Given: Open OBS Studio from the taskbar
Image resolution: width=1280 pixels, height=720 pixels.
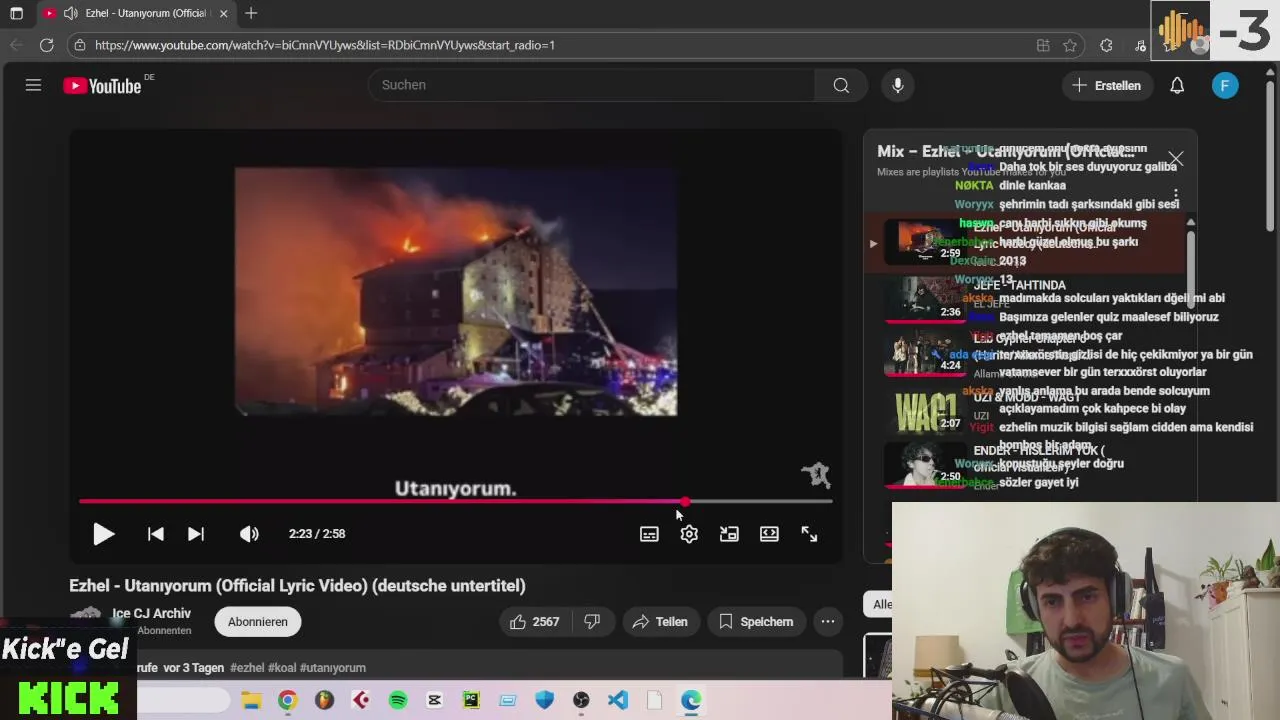Looking at the screenshot, I should pyautogui.click(x=581, y=700).
